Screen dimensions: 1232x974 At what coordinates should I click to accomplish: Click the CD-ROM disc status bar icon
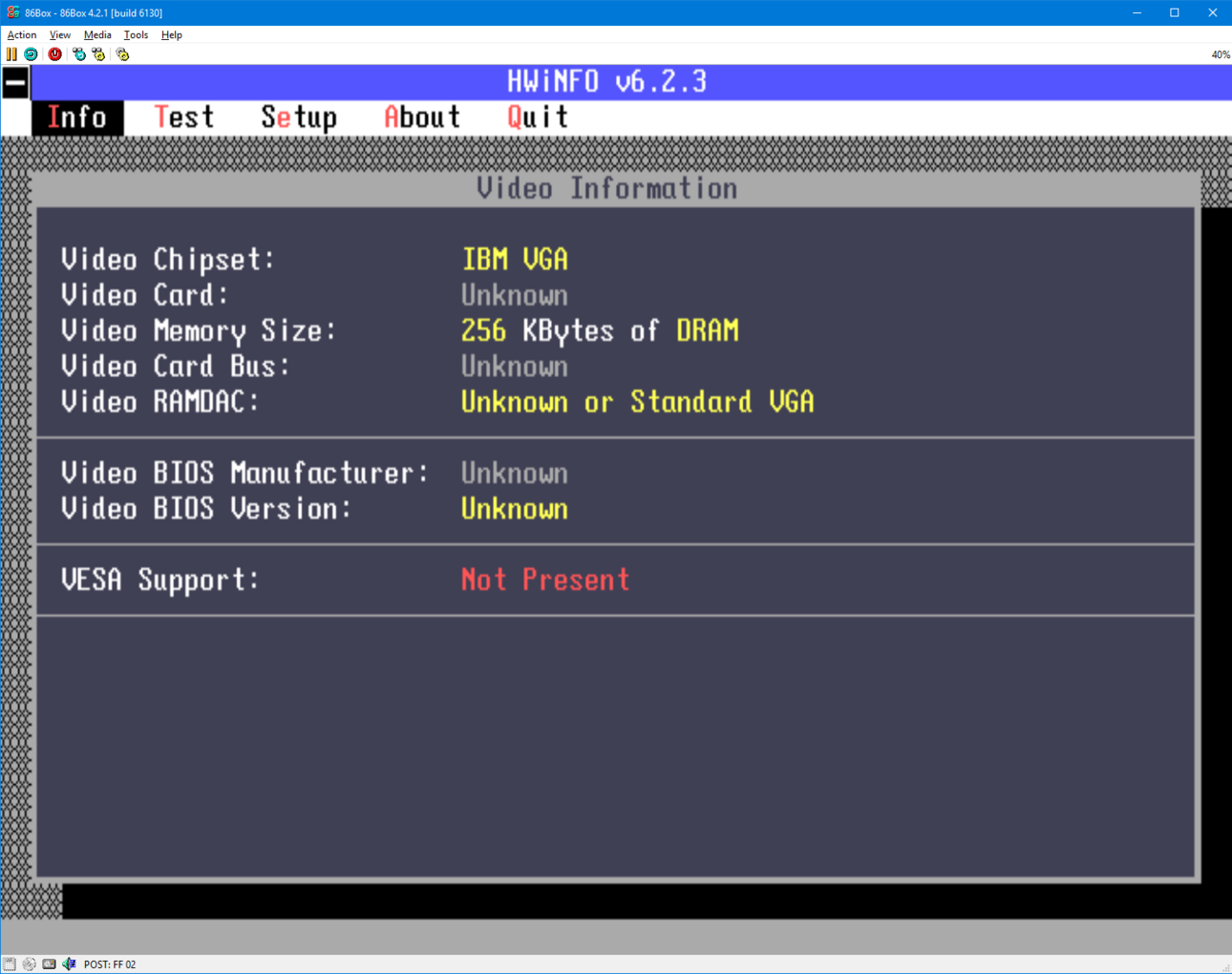[29, 964]
